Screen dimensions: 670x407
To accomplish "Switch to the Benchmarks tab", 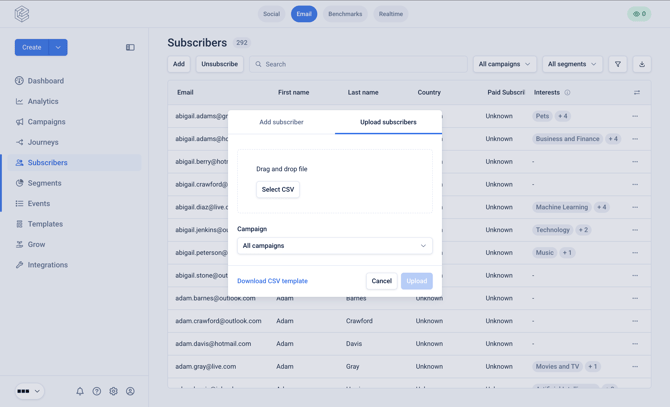I will coord(345,14).
